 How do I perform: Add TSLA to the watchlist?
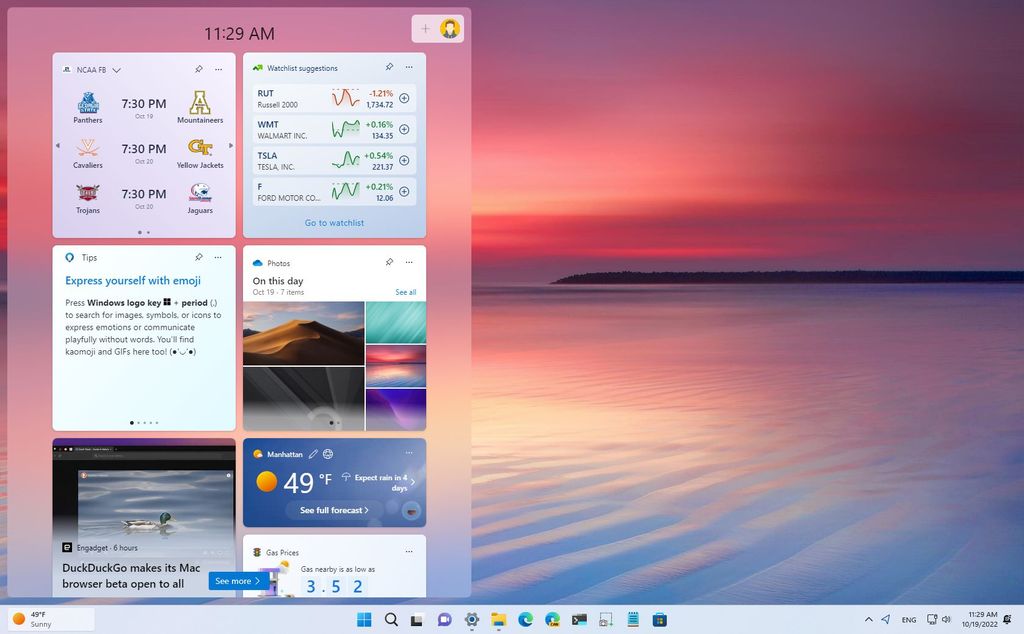coord(404,160)
